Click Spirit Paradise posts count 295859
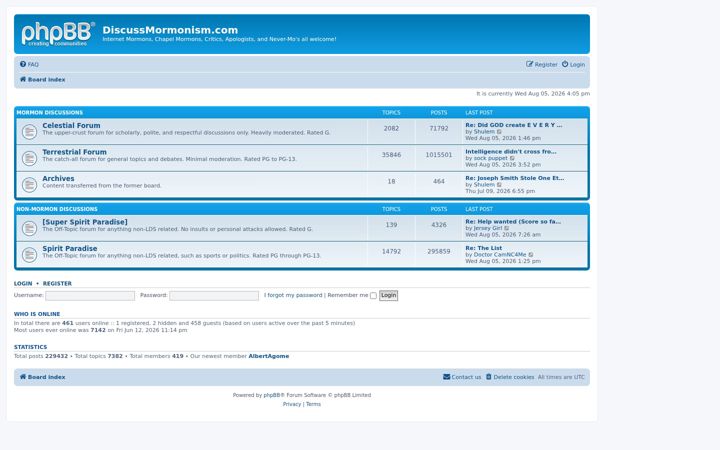This screenshot has width=720, height=450. click(x=439, y=252)
